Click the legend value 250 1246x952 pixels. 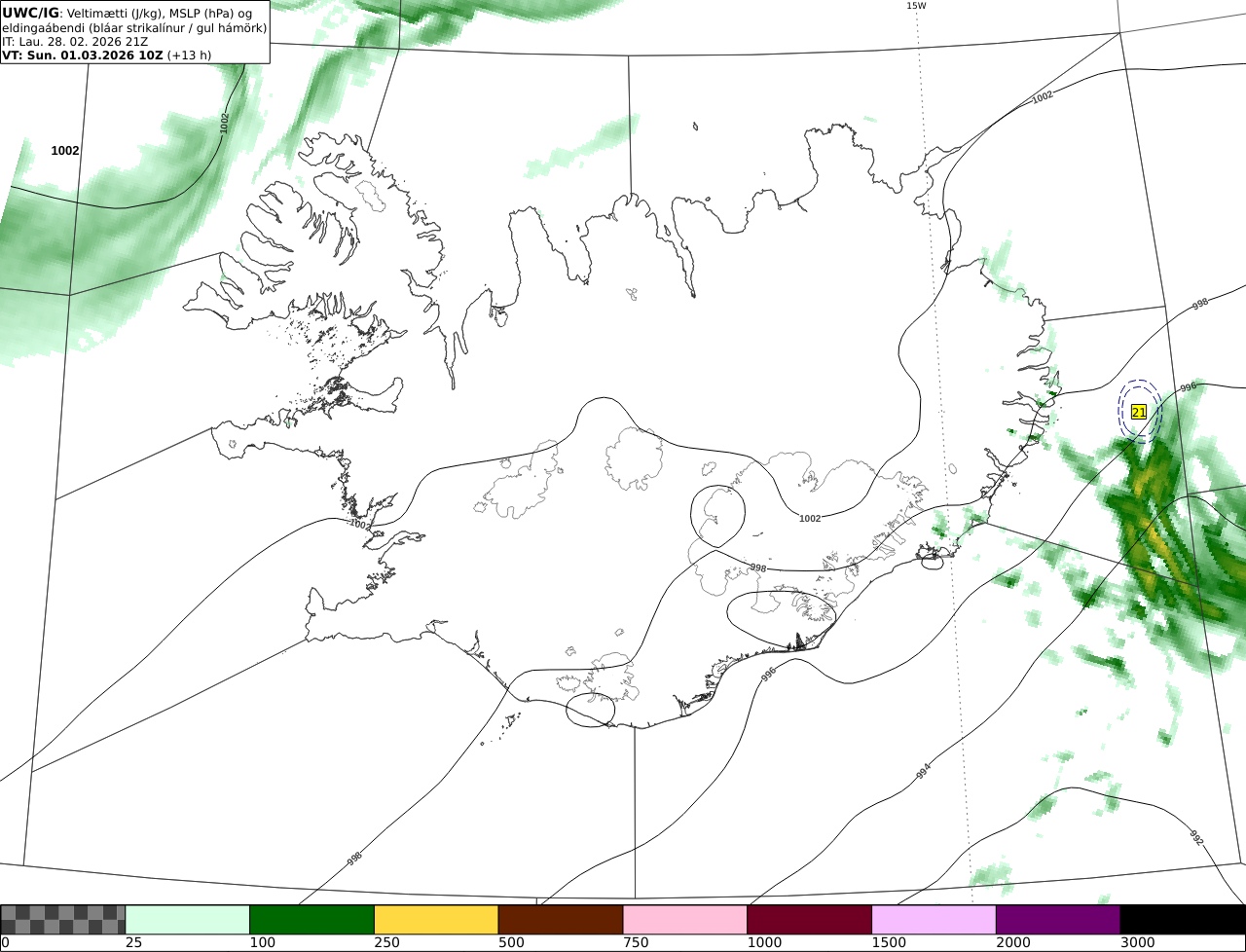click(385, 943)
